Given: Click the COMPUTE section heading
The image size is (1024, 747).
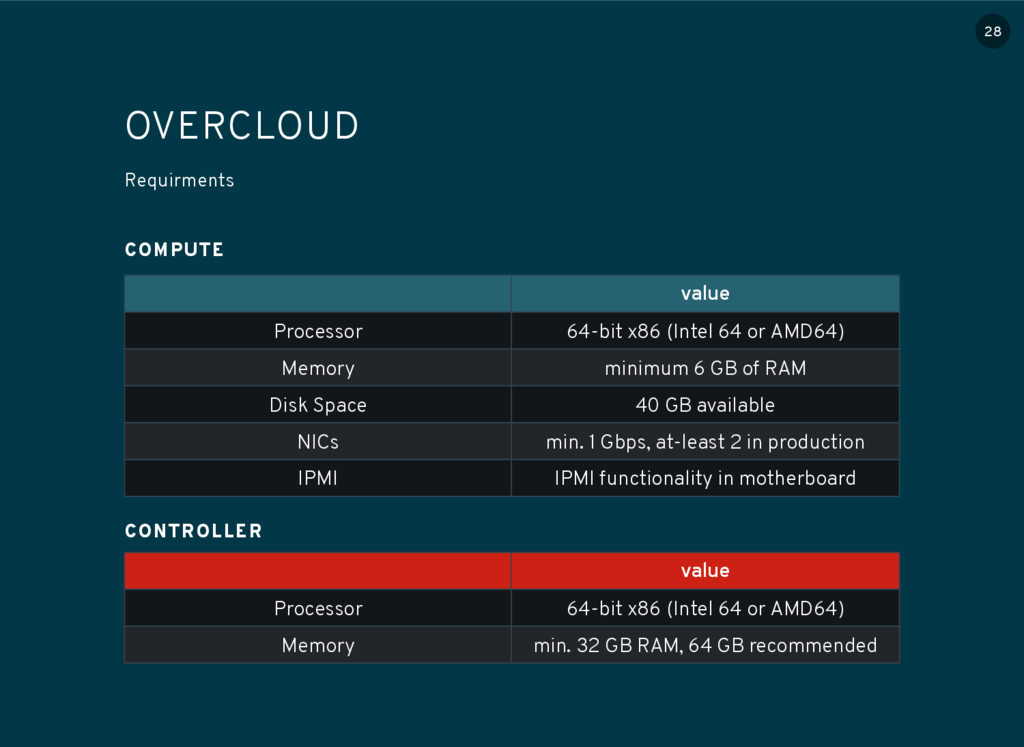Looking at the screenshot, I should coord(174,250).
